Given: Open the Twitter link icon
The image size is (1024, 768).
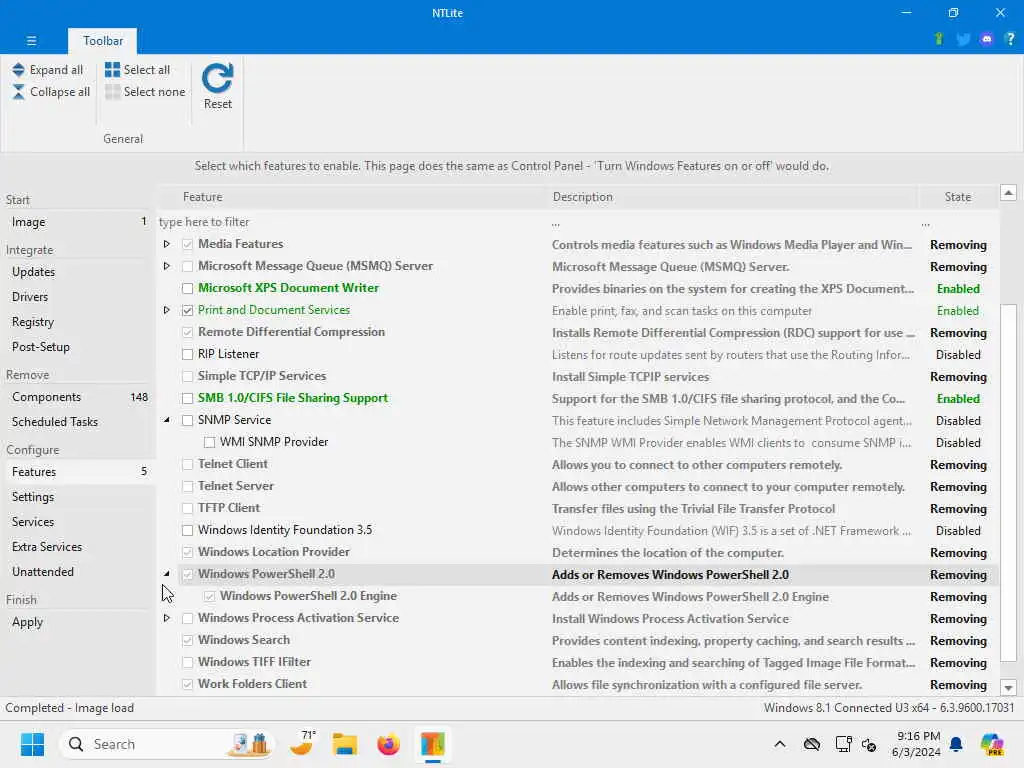Looking at the screenshot, I should coord(963,40).
